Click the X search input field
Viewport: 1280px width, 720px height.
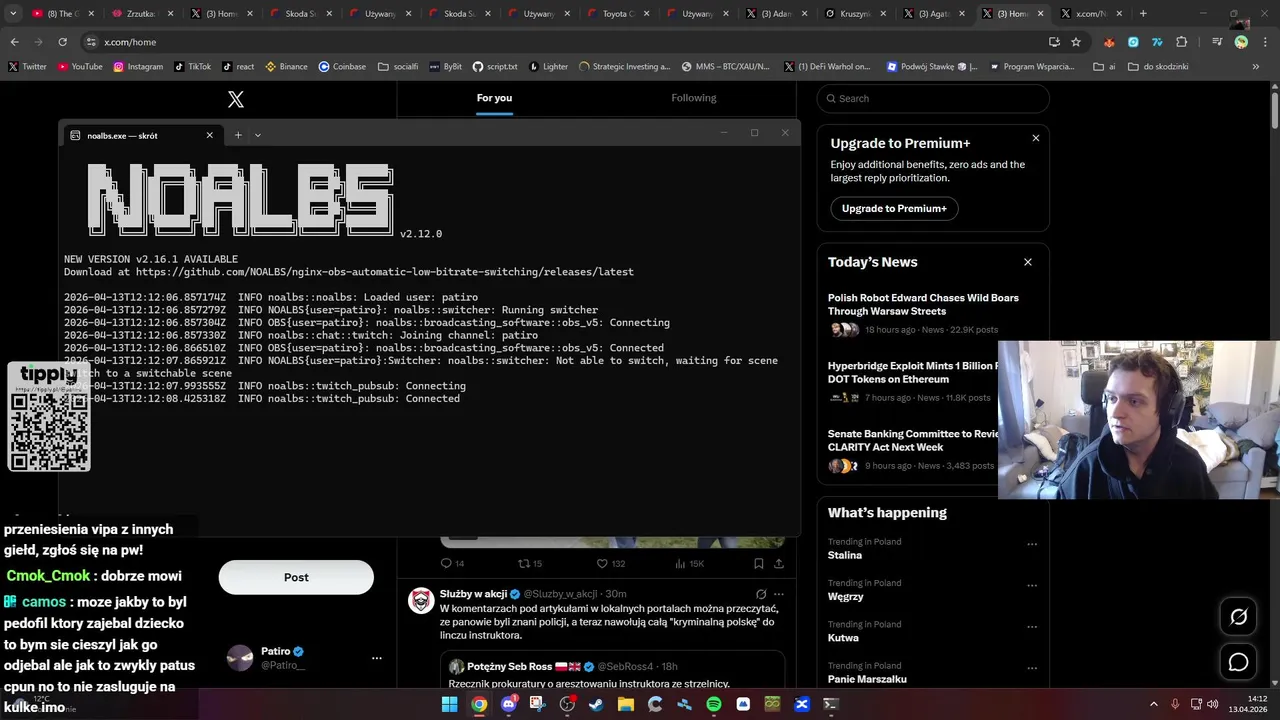pyautogui.click(x=933, y=98)
